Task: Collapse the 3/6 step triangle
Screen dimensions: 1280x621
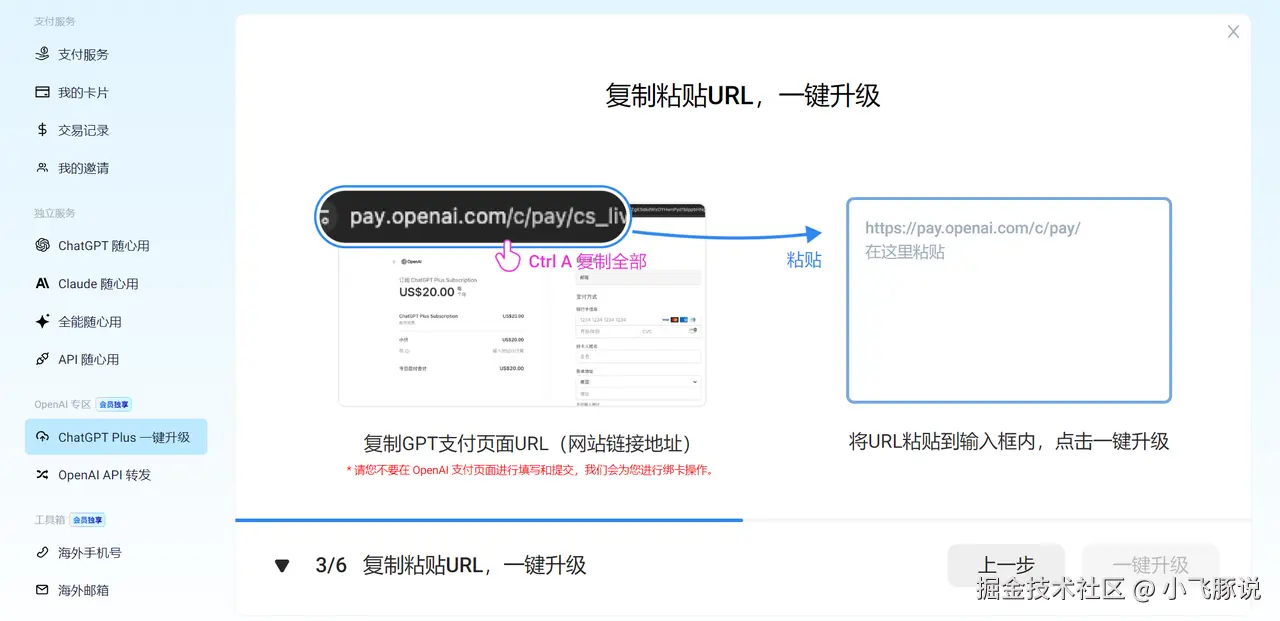Action: coord(282,566)
